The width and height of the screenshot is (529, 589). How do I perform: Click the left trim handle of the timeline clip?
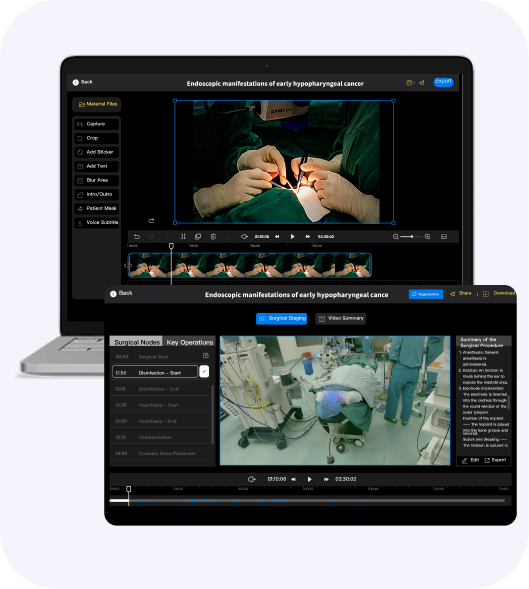[x=130, y=265]
